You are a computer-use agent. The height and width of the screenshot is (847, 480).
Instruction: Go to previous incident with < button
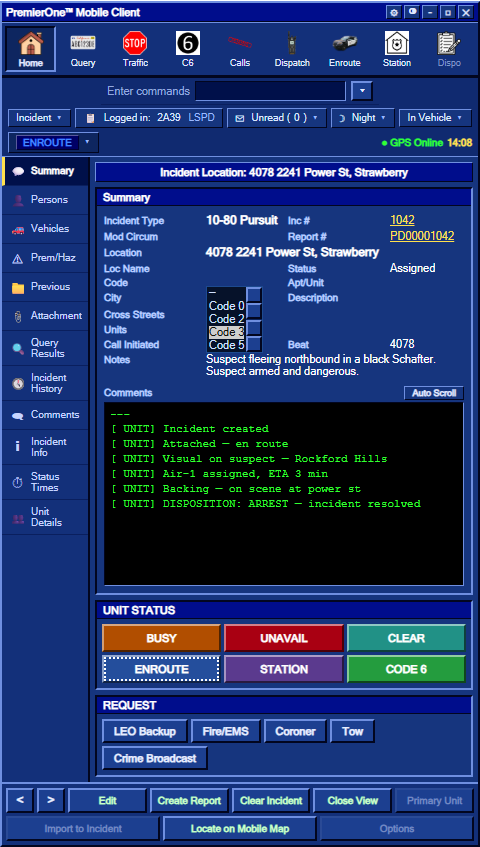[20, 801]
